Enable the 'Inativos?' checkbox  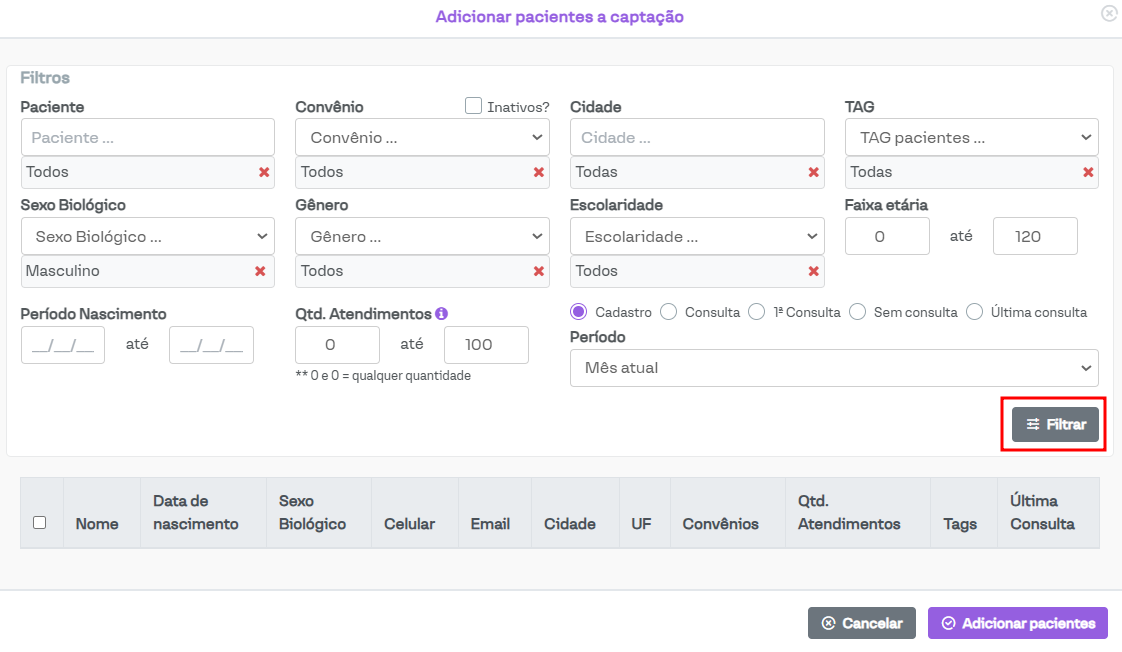click(x=474, y=106)
